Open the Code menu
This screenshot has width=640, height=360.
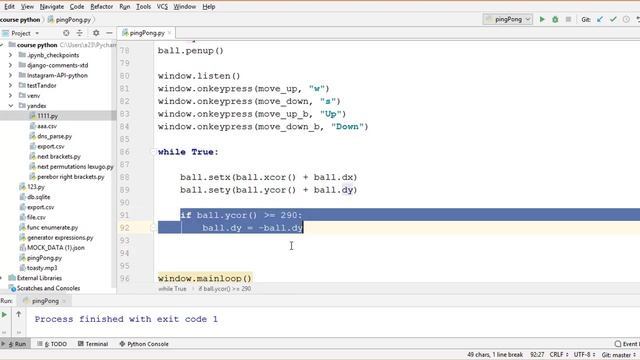(x=77, y=7)
